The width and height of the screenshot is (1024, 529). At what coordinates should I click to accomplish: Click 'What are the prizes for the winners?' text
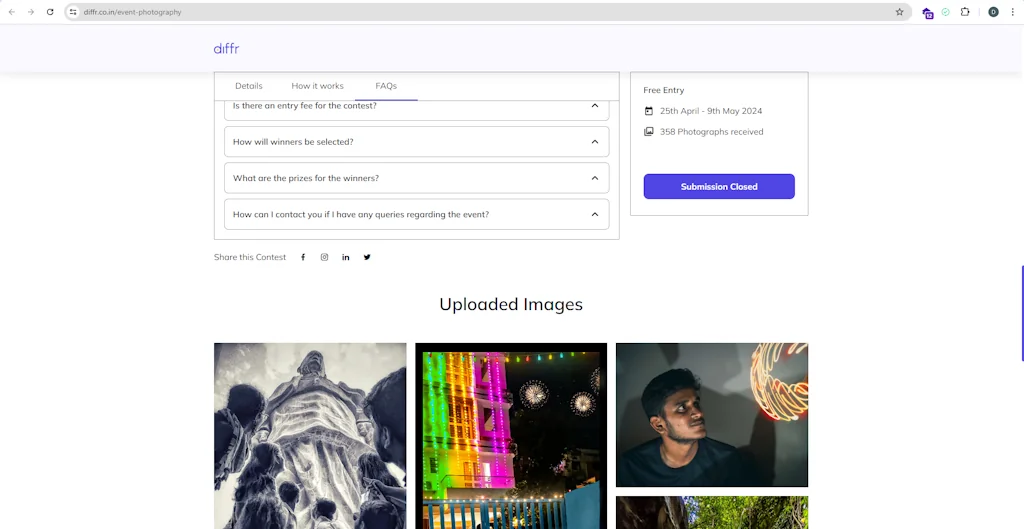tap(306, 178)
